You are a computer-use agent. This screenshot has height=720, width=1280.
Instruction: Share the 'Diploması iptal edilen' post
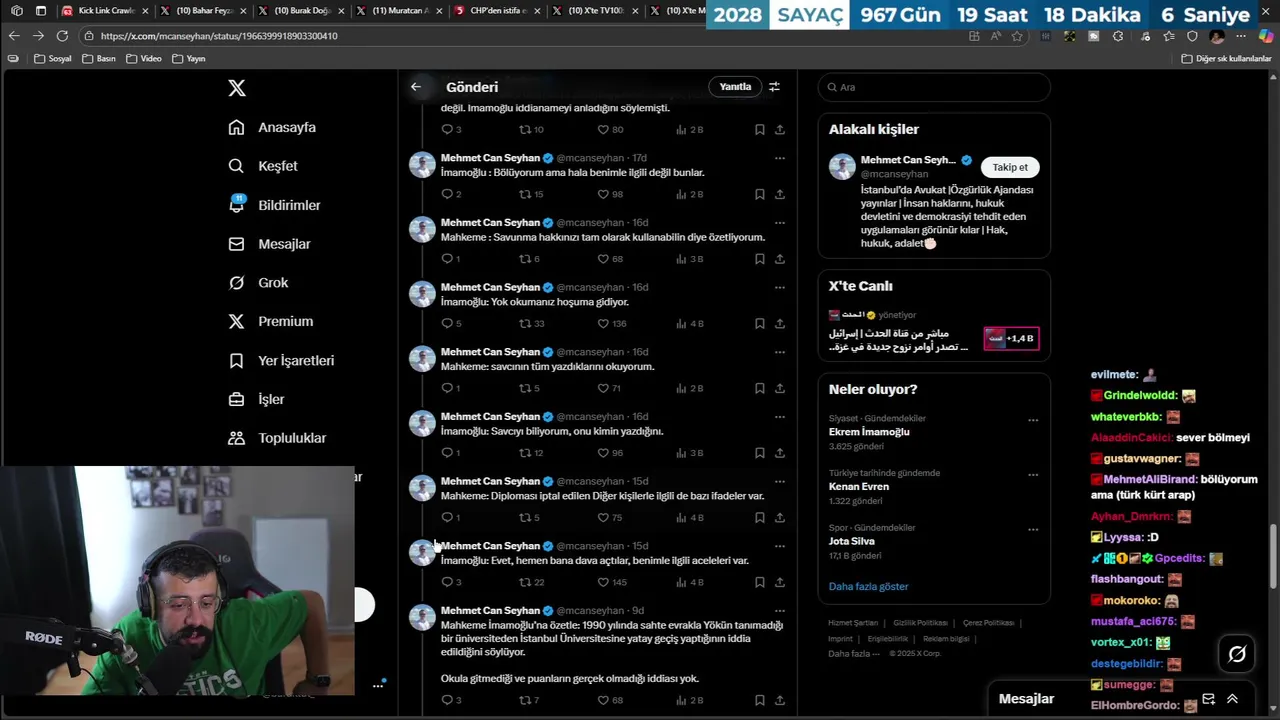point(780,518)
